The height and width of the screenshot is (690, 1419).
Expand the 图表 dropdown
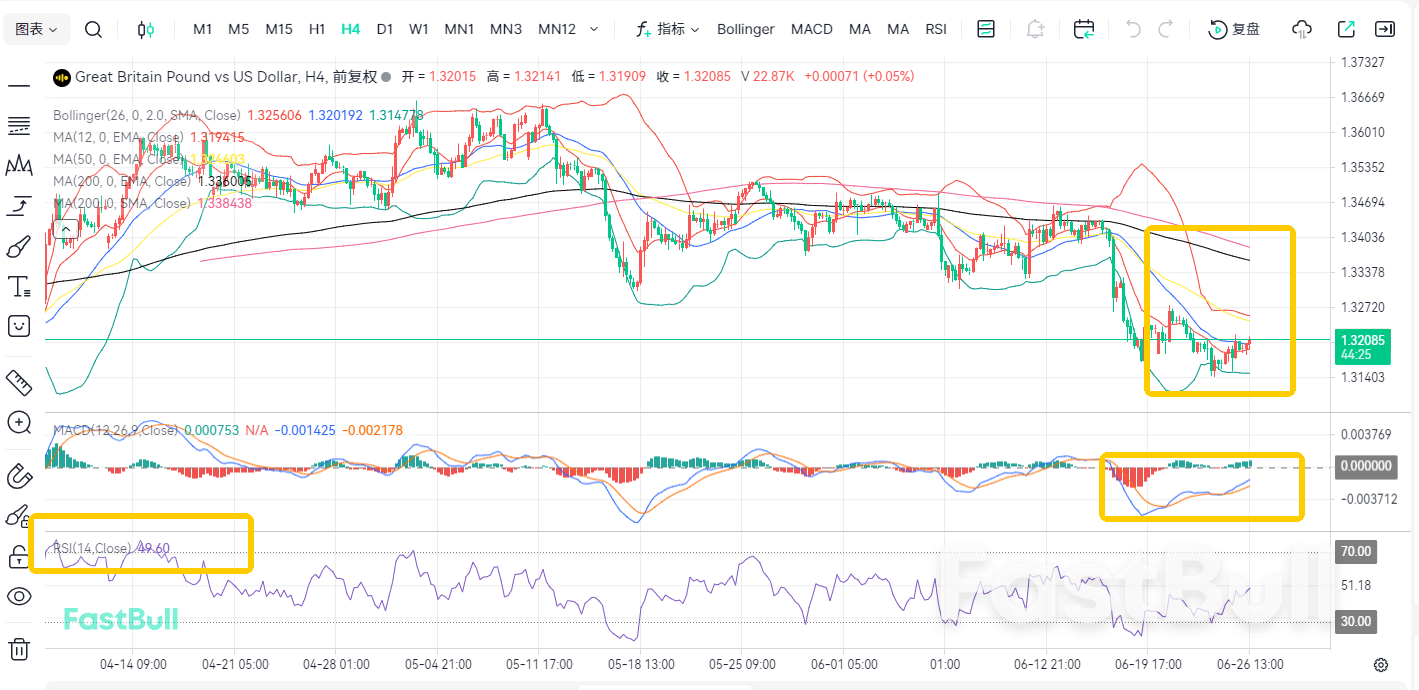tap(37, 29)
